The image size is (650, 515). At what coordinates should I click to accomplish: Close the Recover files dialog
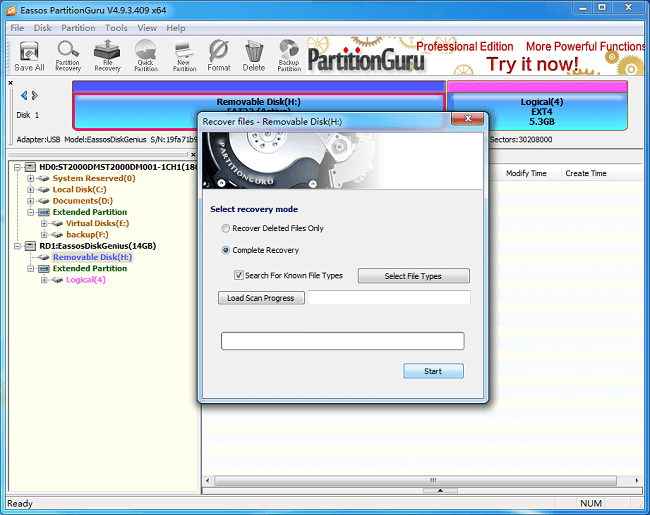(468, 119)
